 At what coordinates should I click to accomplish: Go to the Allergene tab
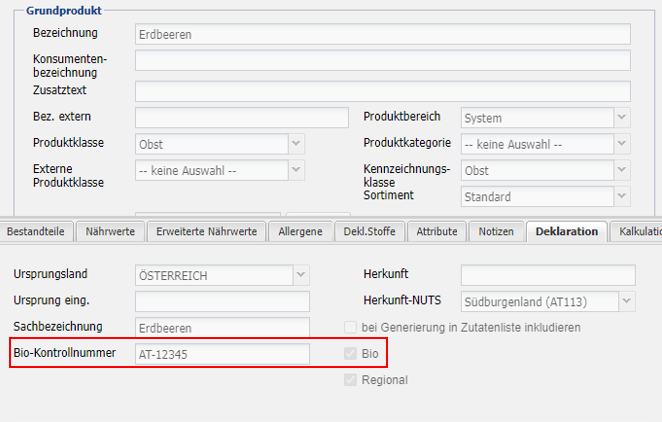(x=300, y=231)
